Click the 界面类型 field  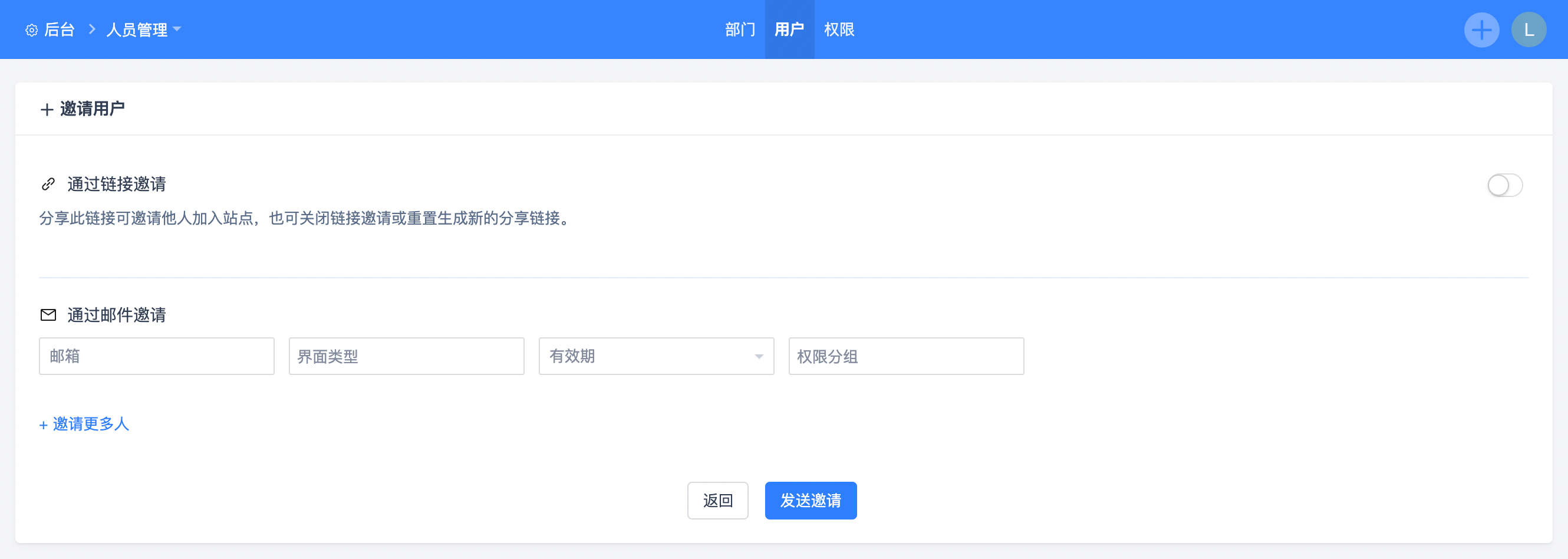pyautogui.click(x=406, y=356)
